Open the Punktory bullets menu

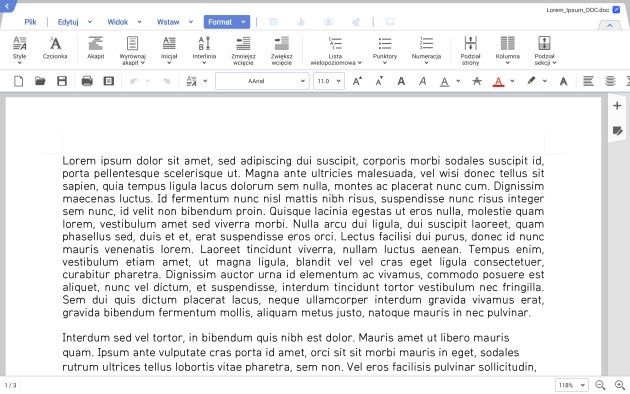click(x=385, y=50)
